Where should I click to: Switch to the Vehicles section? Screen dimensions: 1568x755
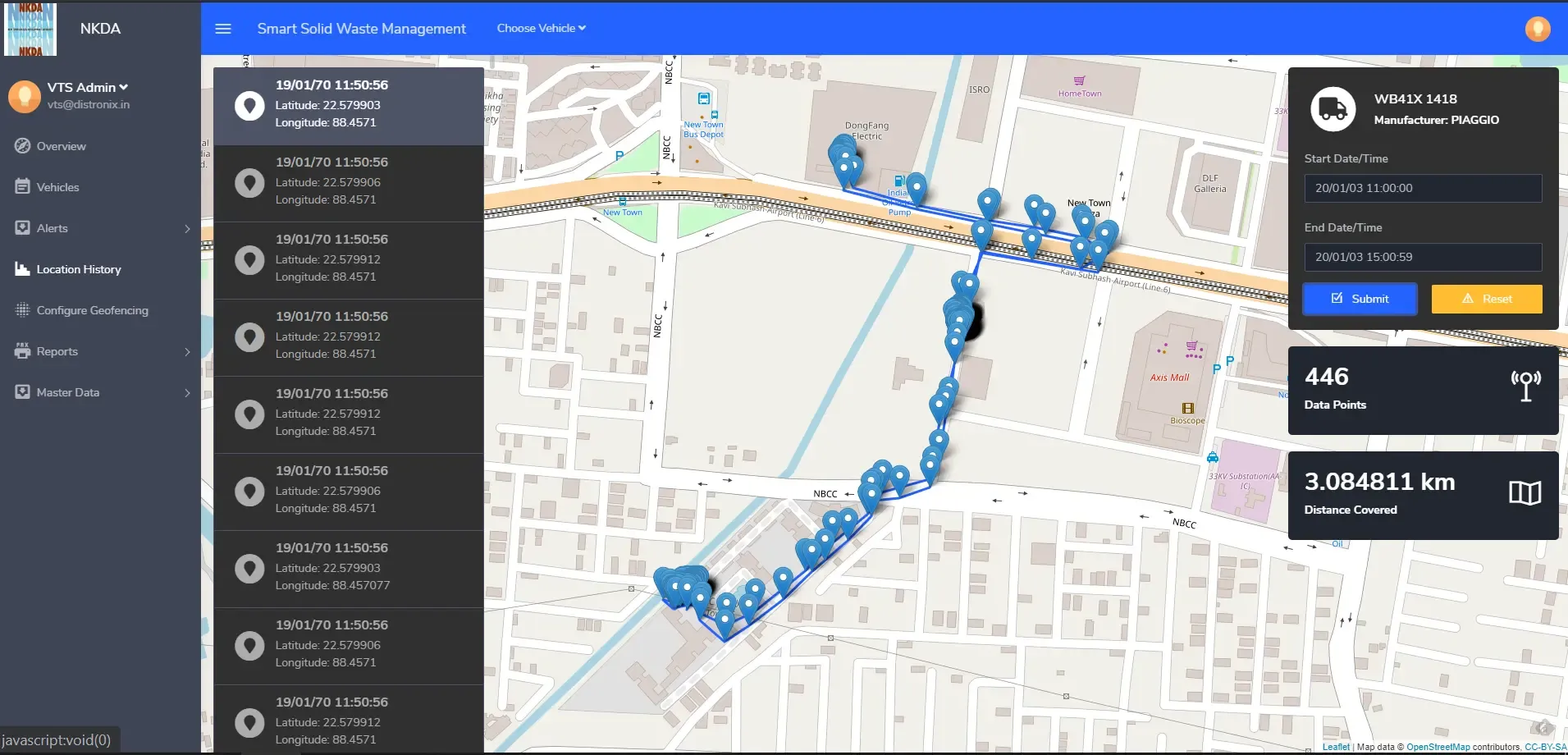click(57, 186)
